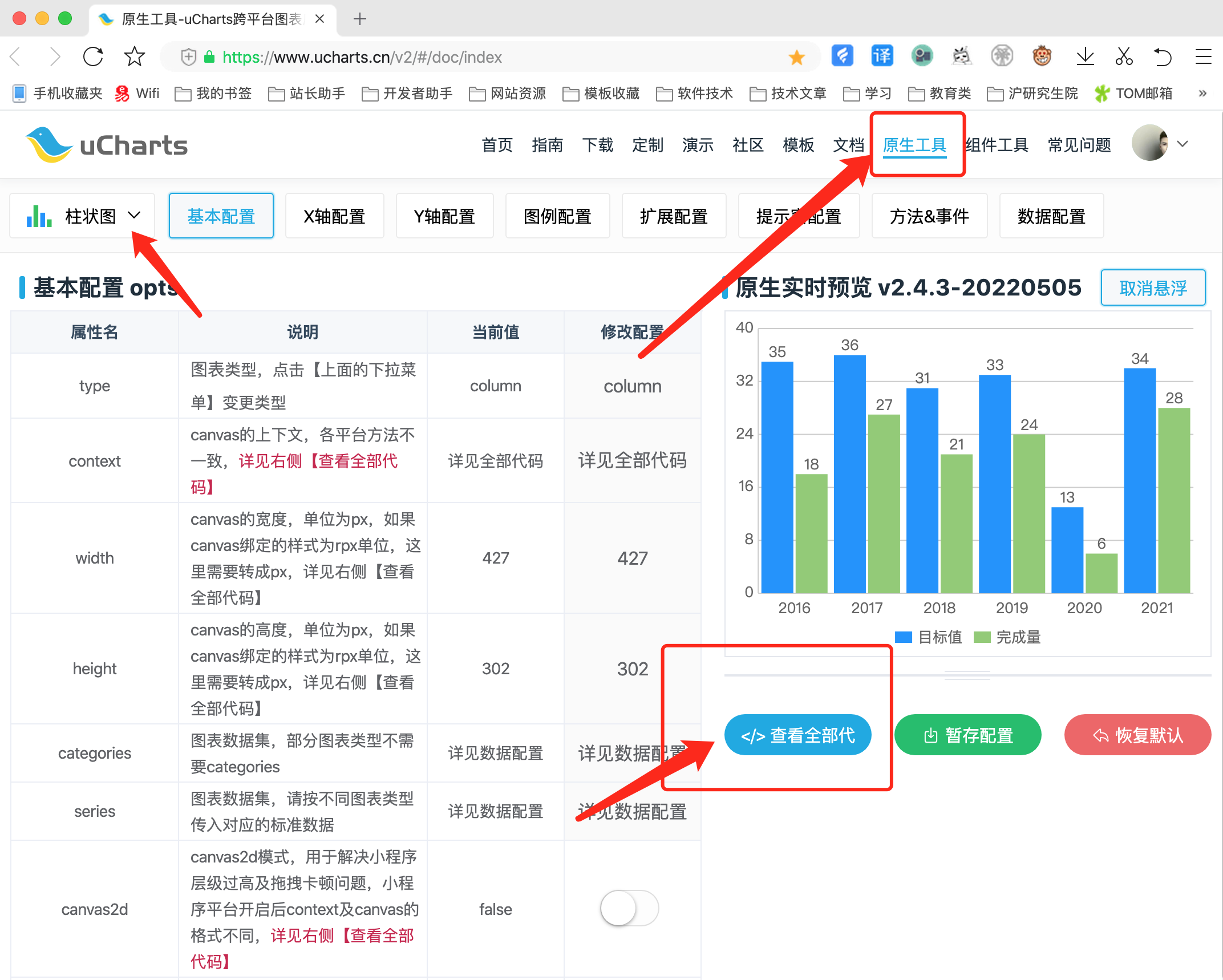The width and height of the screenshot is (1223, 980).
Task: Open 文档 navigation item
Action: [848, 145]
